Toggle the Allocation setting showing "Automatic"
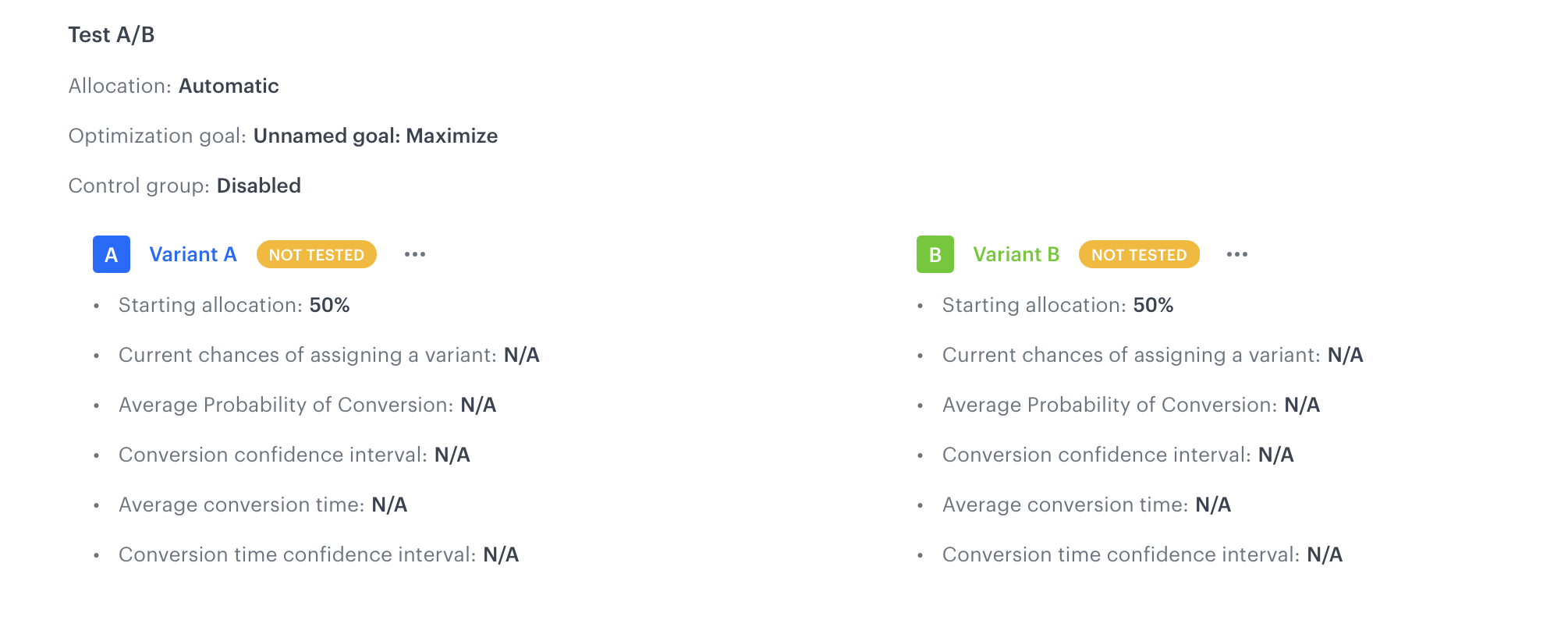 point(229,87)
